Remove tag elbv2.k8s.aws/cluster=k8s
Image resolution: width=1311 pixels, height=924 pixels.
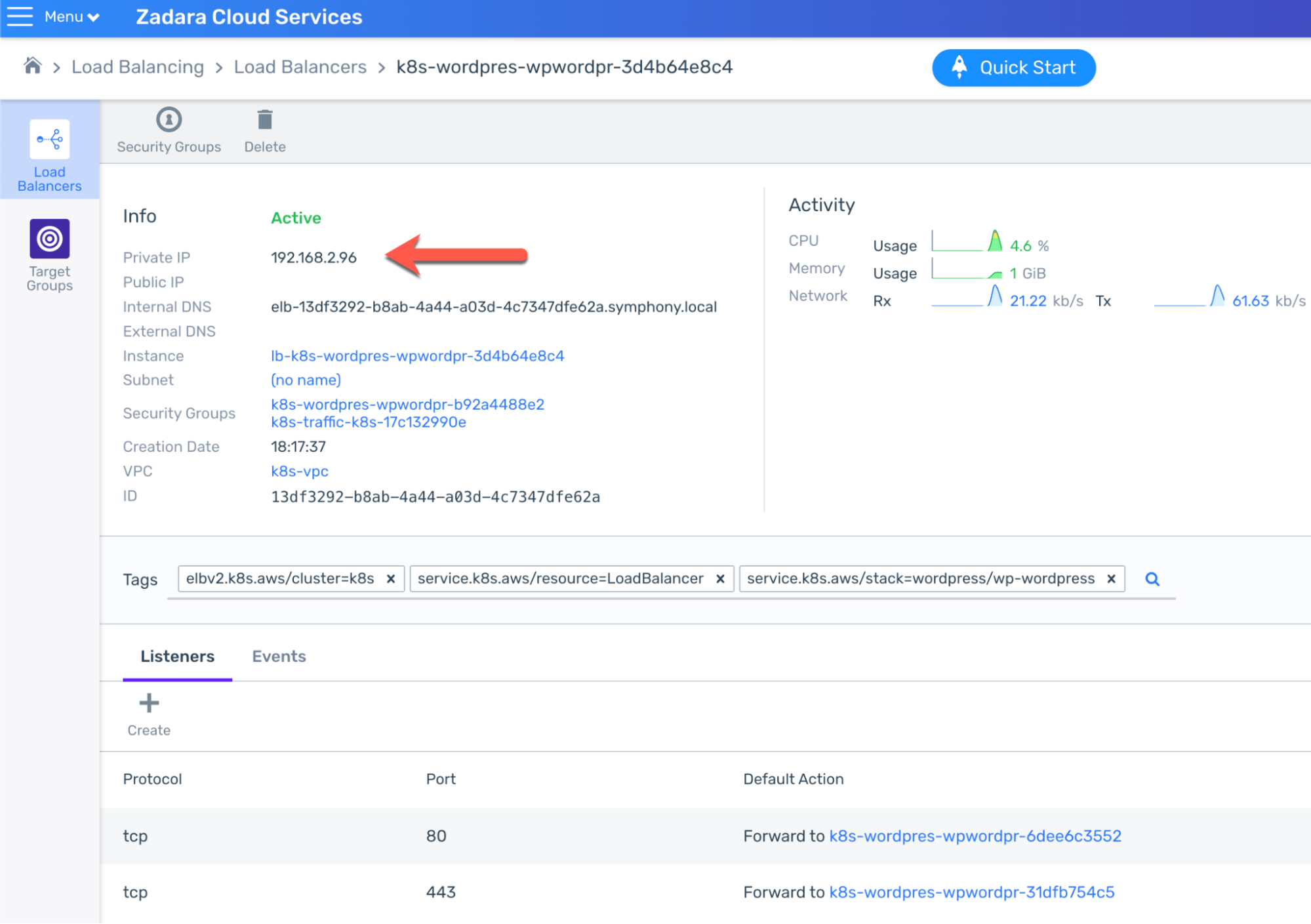(391, 579)
